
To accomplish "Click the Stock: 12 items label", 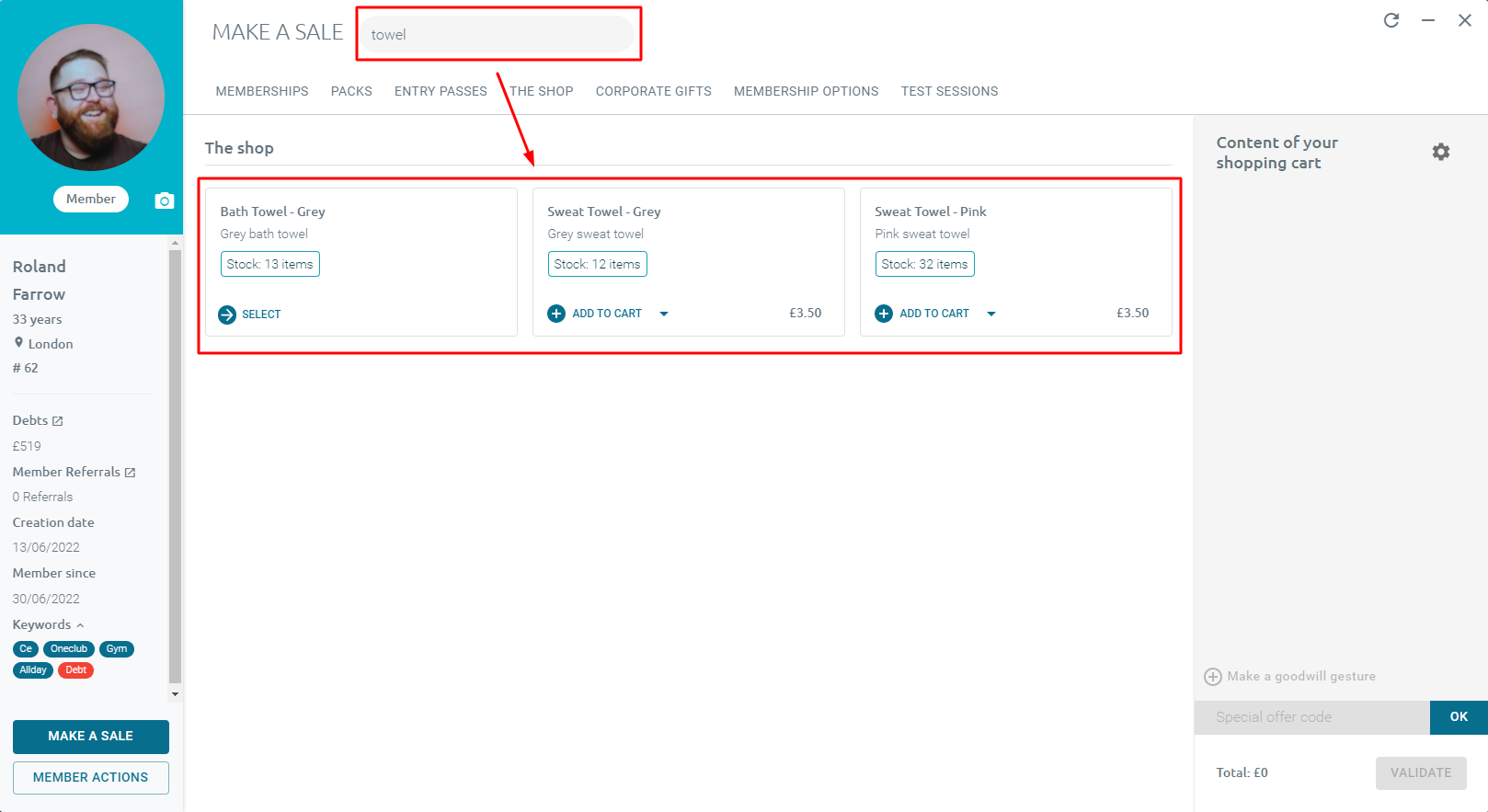I will point(598,264).
